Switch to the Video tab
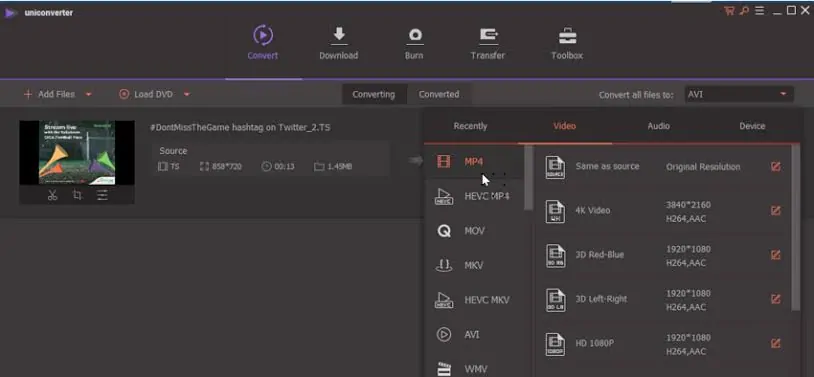Viewport: 814px width, 377px height. (564, 126)
